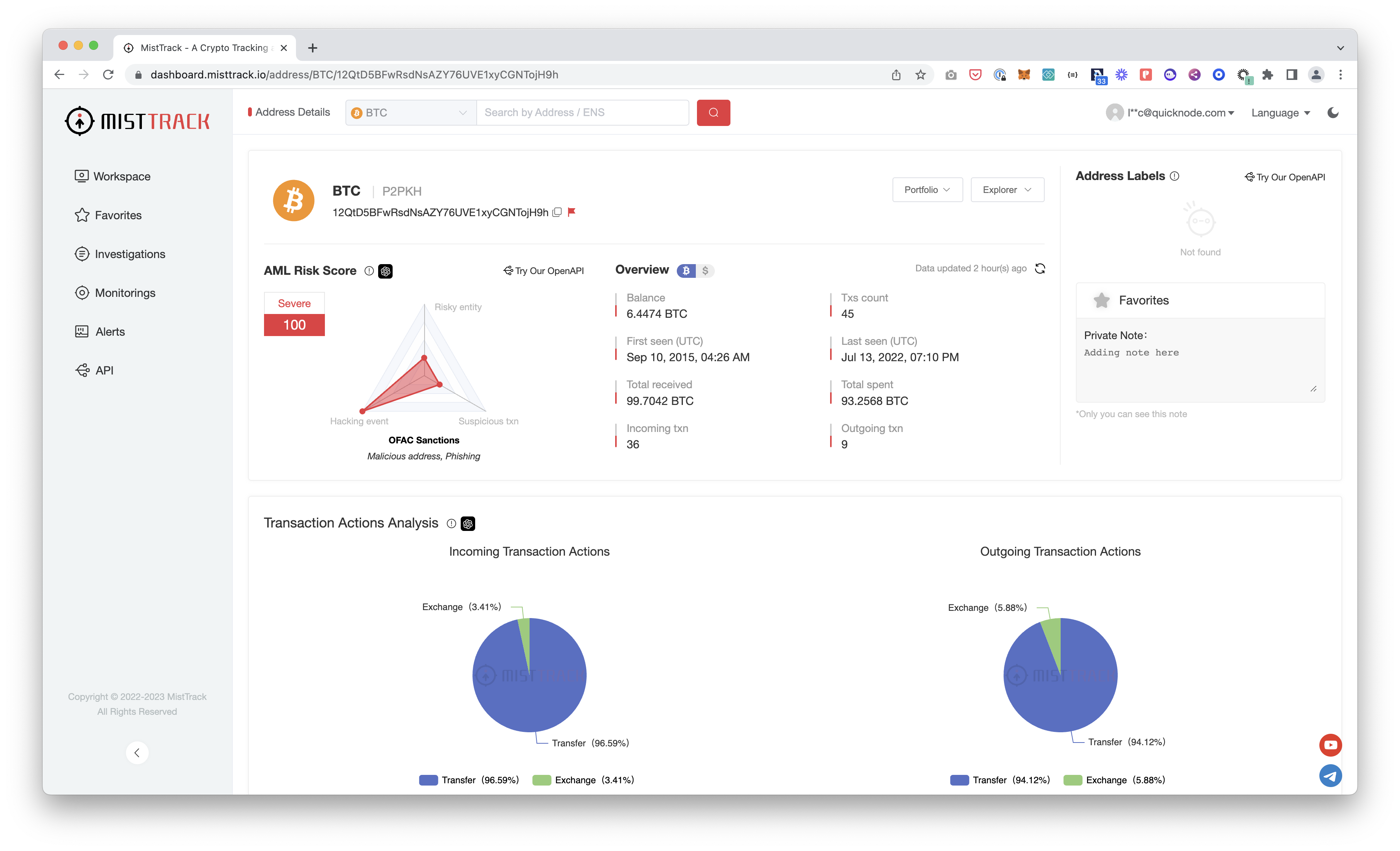Click the Favorites star icon

click(x=1101, y=300)
